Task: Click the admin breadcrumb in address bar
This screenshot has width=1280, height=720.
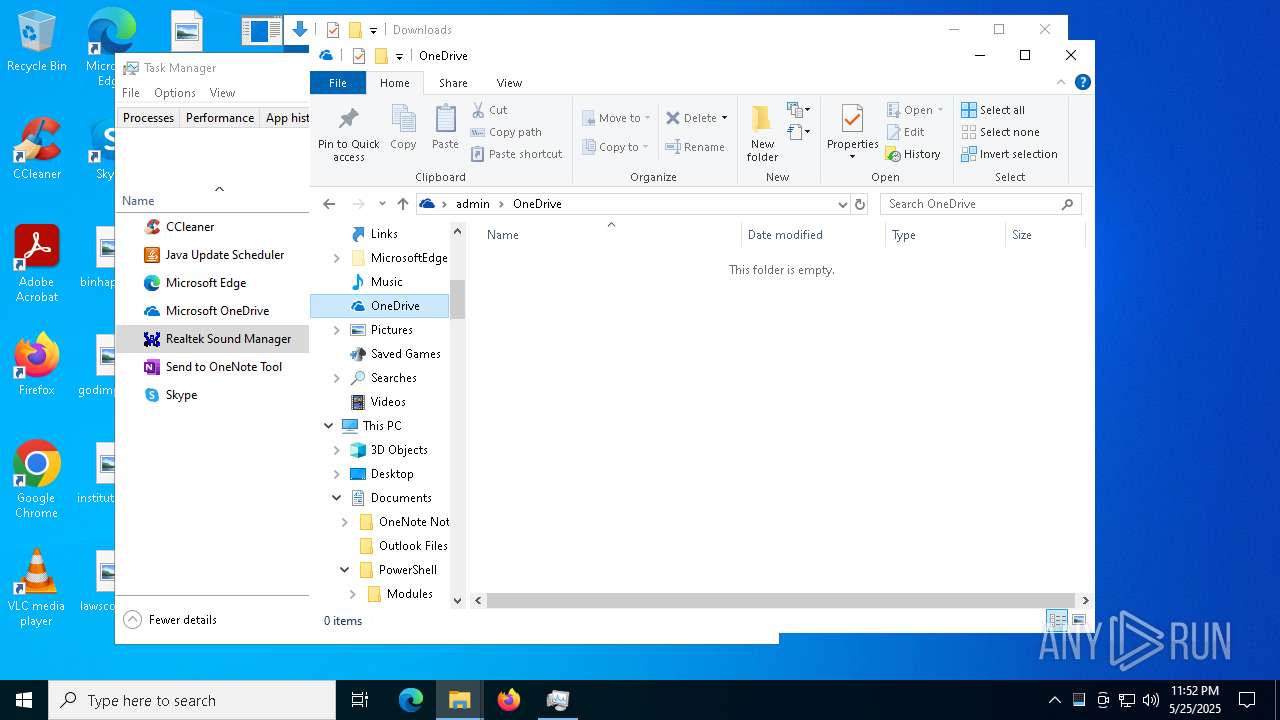Action: pyautogui.click(x=473, y=204)
